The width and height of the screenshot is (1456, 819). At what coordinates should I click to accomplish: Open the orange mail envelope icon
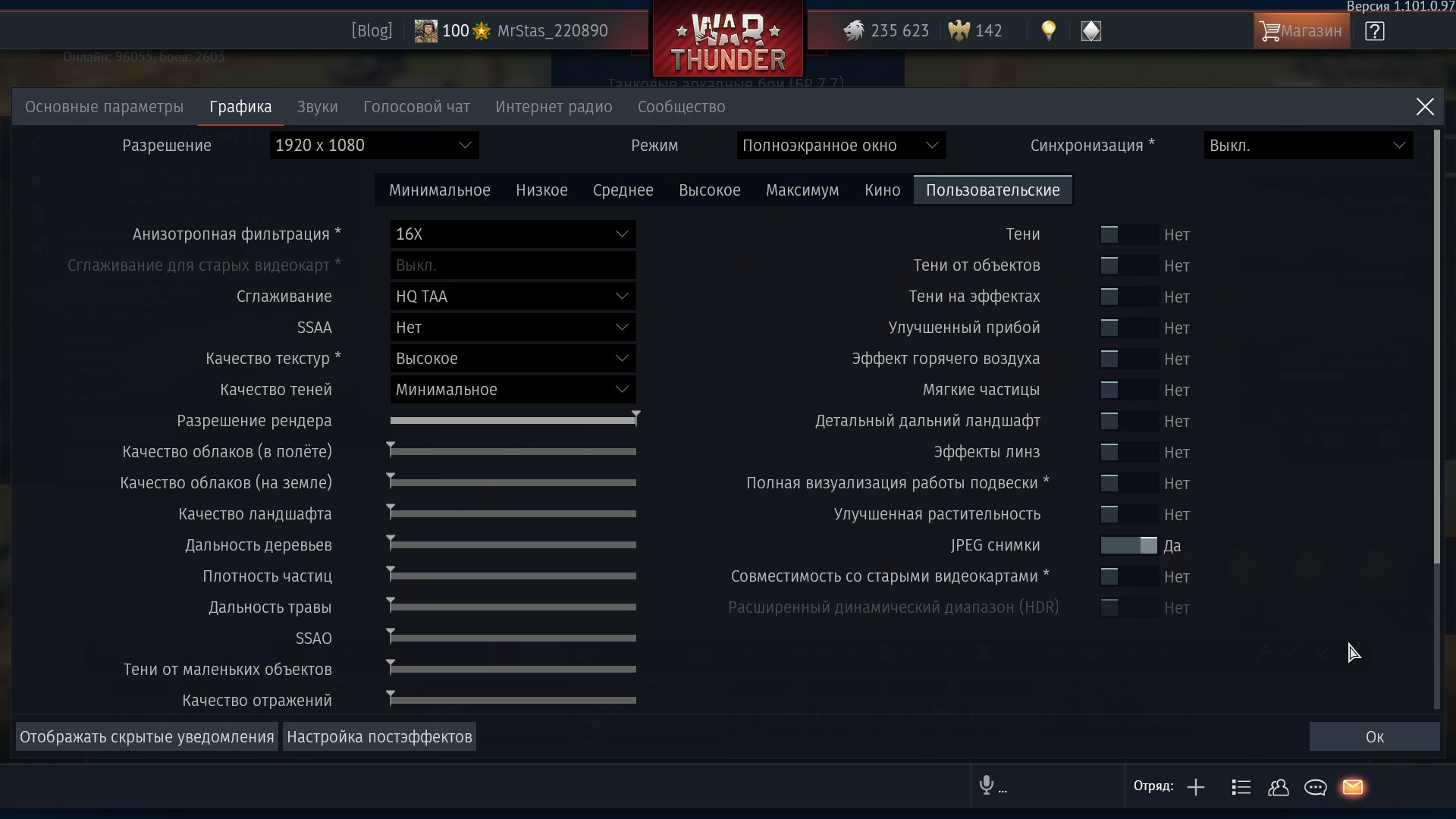tap(1353, 787)
